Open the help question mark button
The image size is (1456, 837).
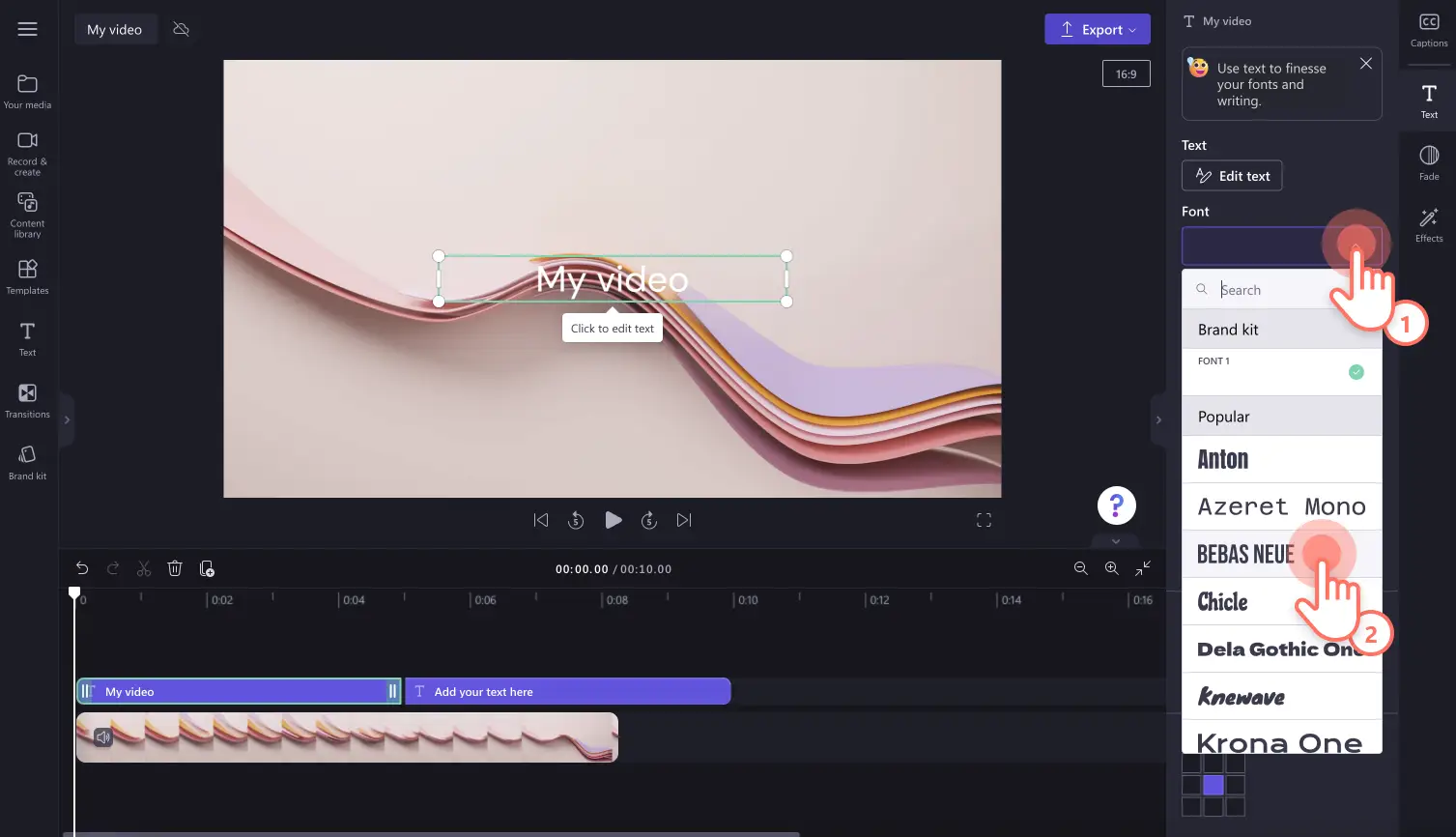pyautogui.click(x=1116, y=505)
